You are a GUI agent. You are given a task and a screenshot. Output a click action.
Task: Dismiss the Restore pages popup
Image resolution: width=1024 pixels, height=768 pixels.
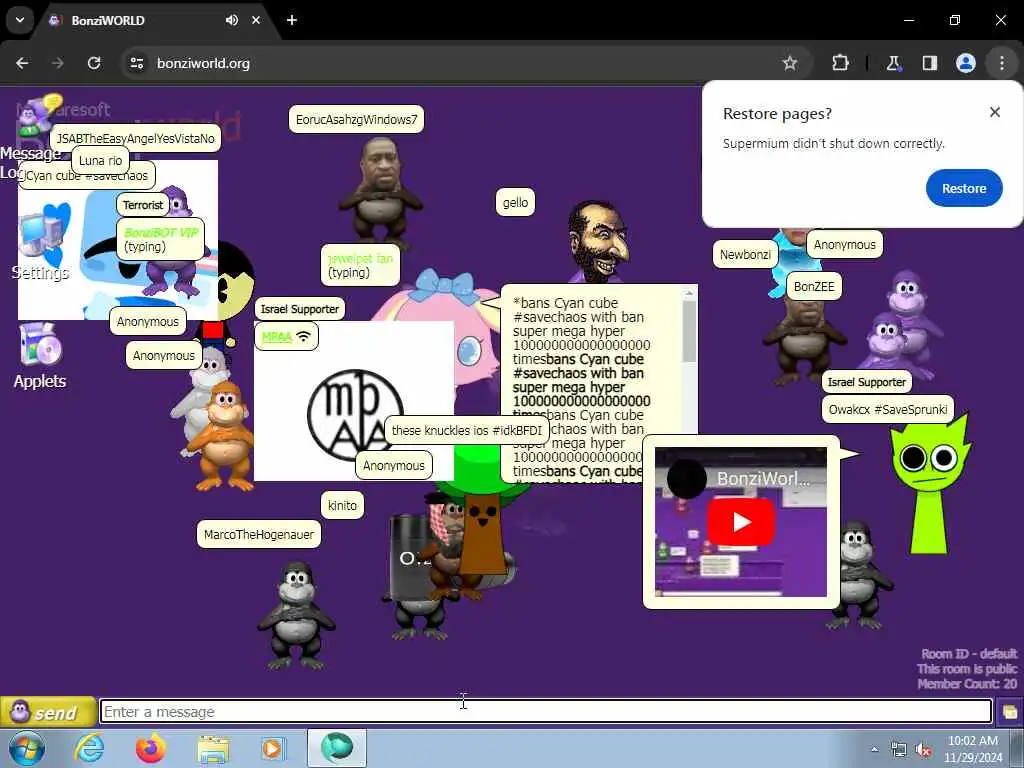[x=995, y=112]
